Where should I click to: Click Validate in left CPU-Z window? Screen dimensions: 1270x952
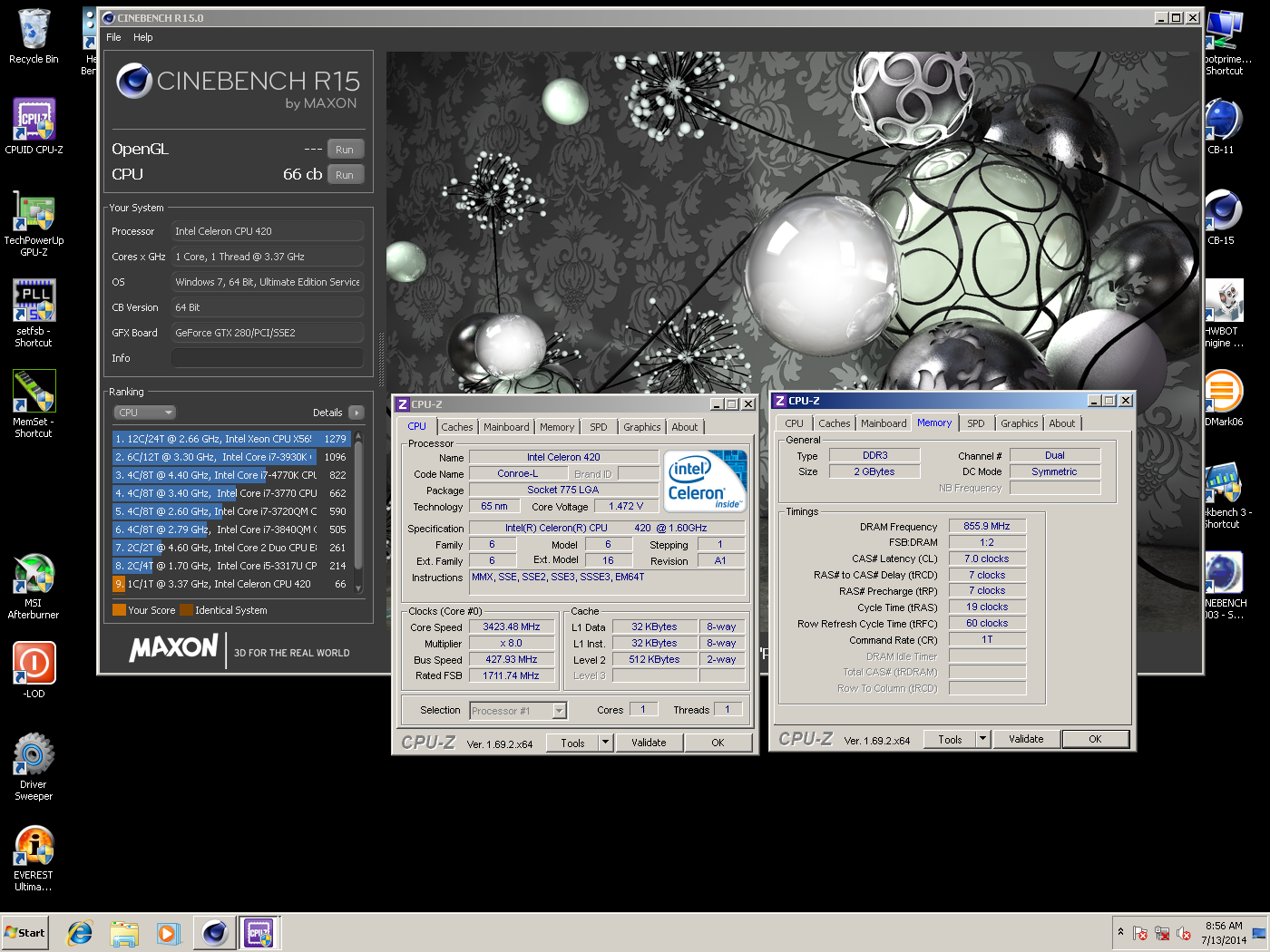point(649,743)
